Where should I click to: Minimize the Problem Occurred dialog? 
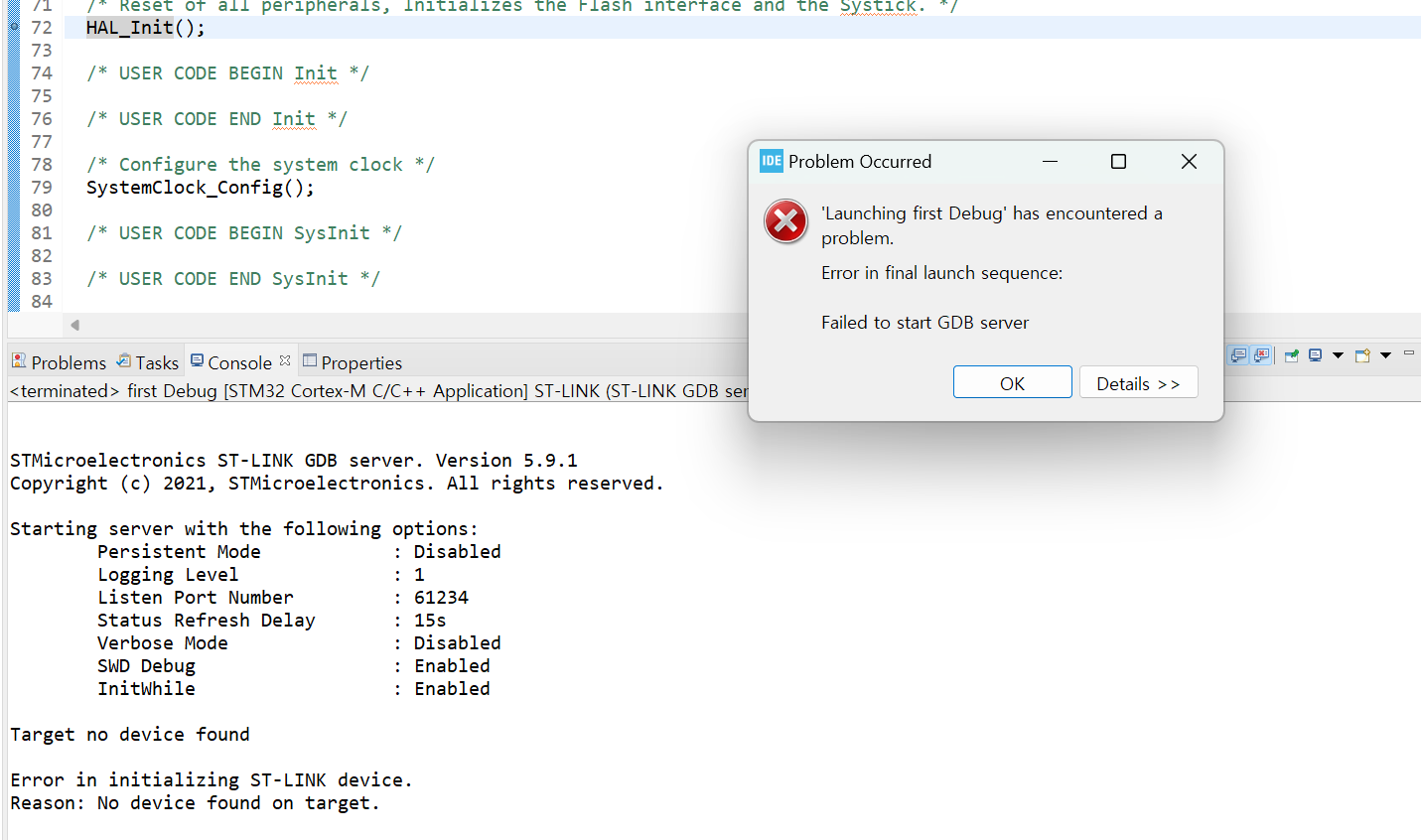(1050, 161)
